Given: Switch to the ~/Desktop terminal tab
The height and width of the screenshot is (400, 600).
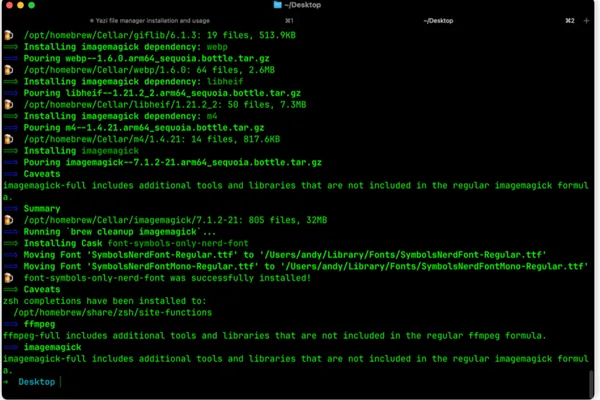Looking at the screenshot, I should 438,21.
